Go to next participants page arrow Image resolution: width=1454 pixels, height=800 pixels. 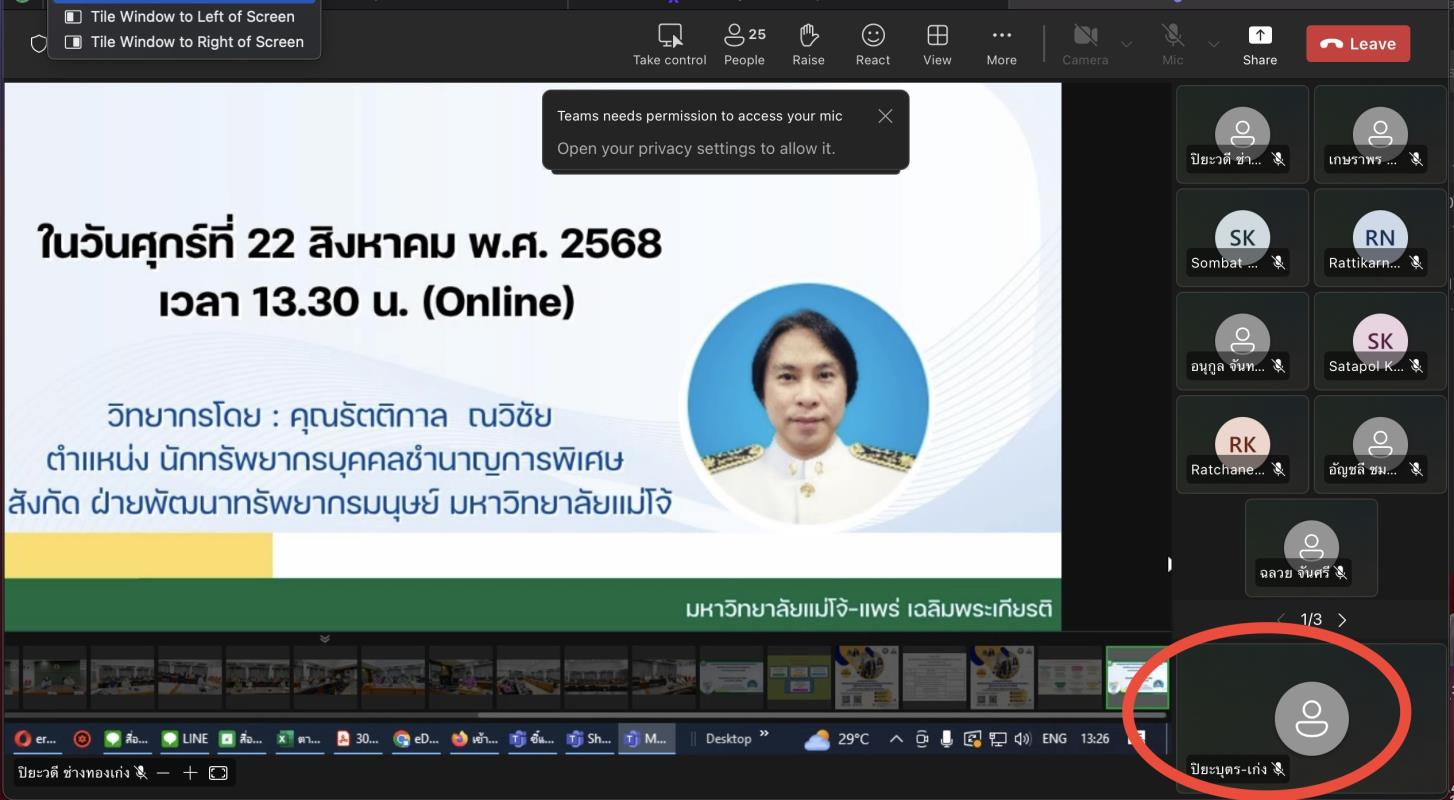pos(1342,620)
